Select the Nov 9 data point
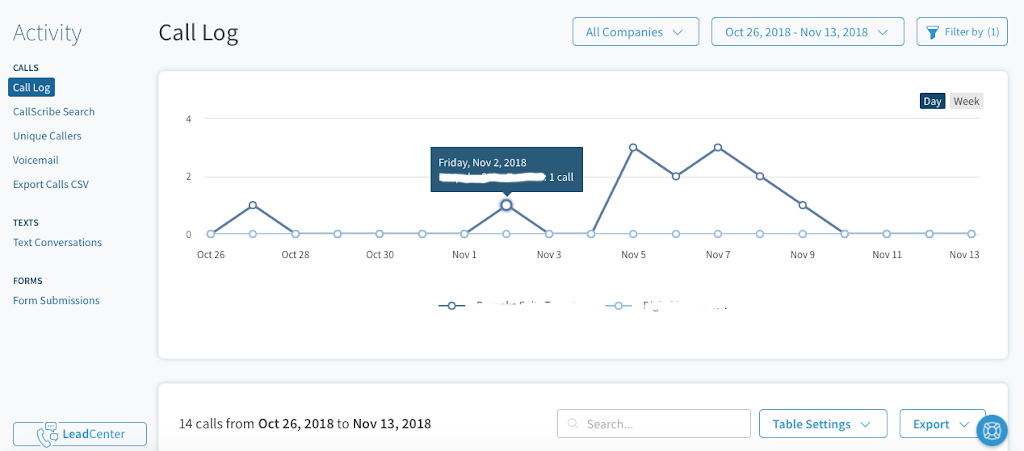Screen dimensions: 1024x451 803,205
